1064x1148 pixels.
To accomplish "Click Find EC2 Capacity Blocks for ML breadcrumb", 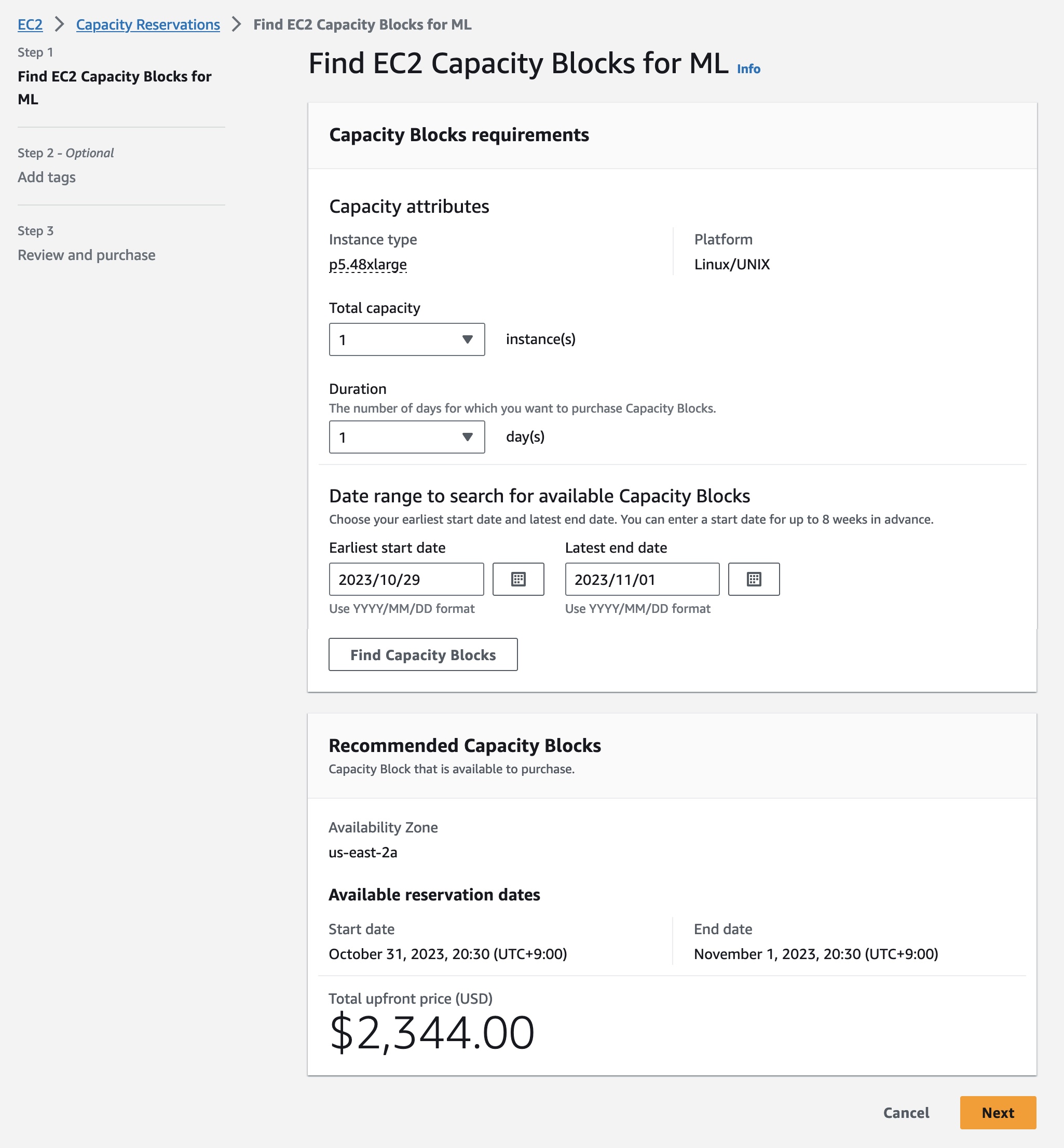I will pyautogui.click(x=361, y=25).
